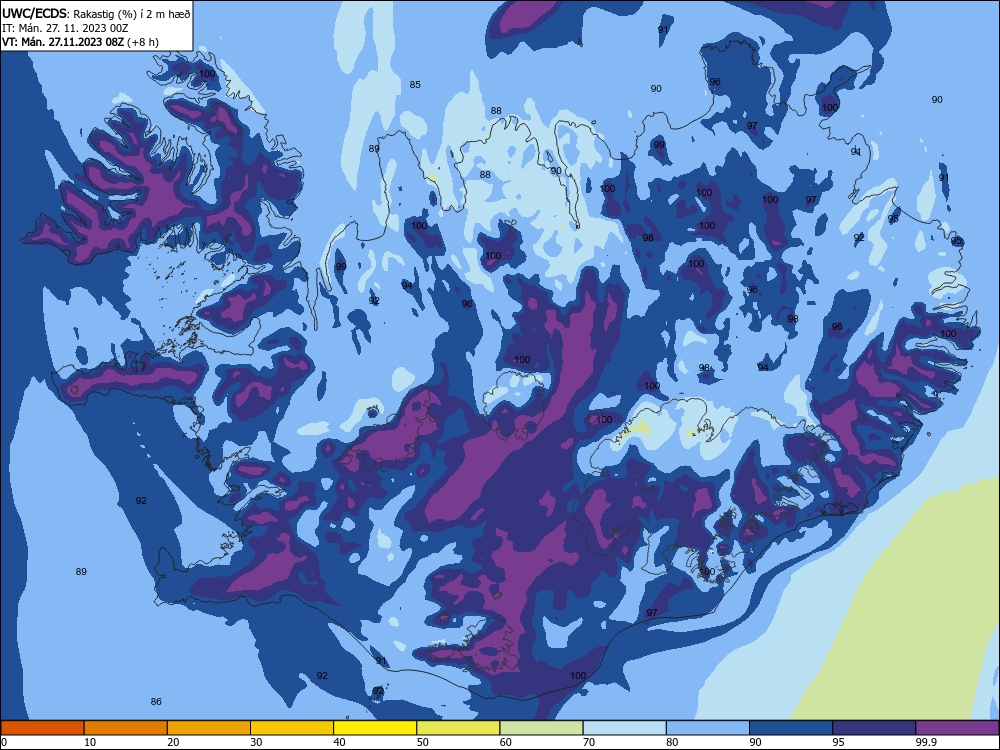Choose the 30–40 golden yellow legend swatch
Screen dimensions: 1000x750
pos(292,728)
